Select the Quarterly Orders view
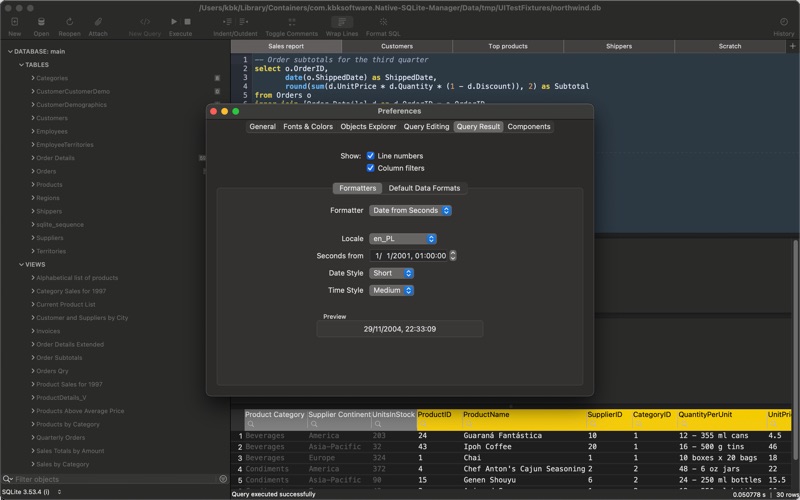 coord(61,438)
